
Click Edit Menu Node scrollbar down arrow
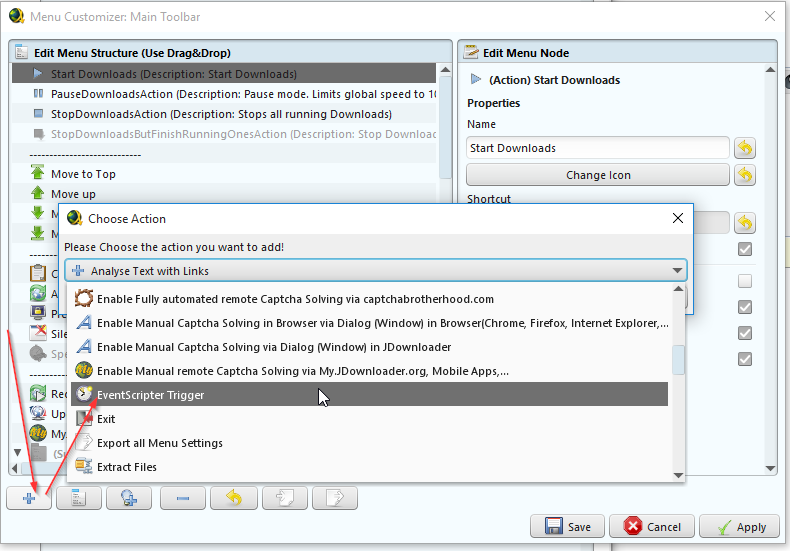pos(770,468)
